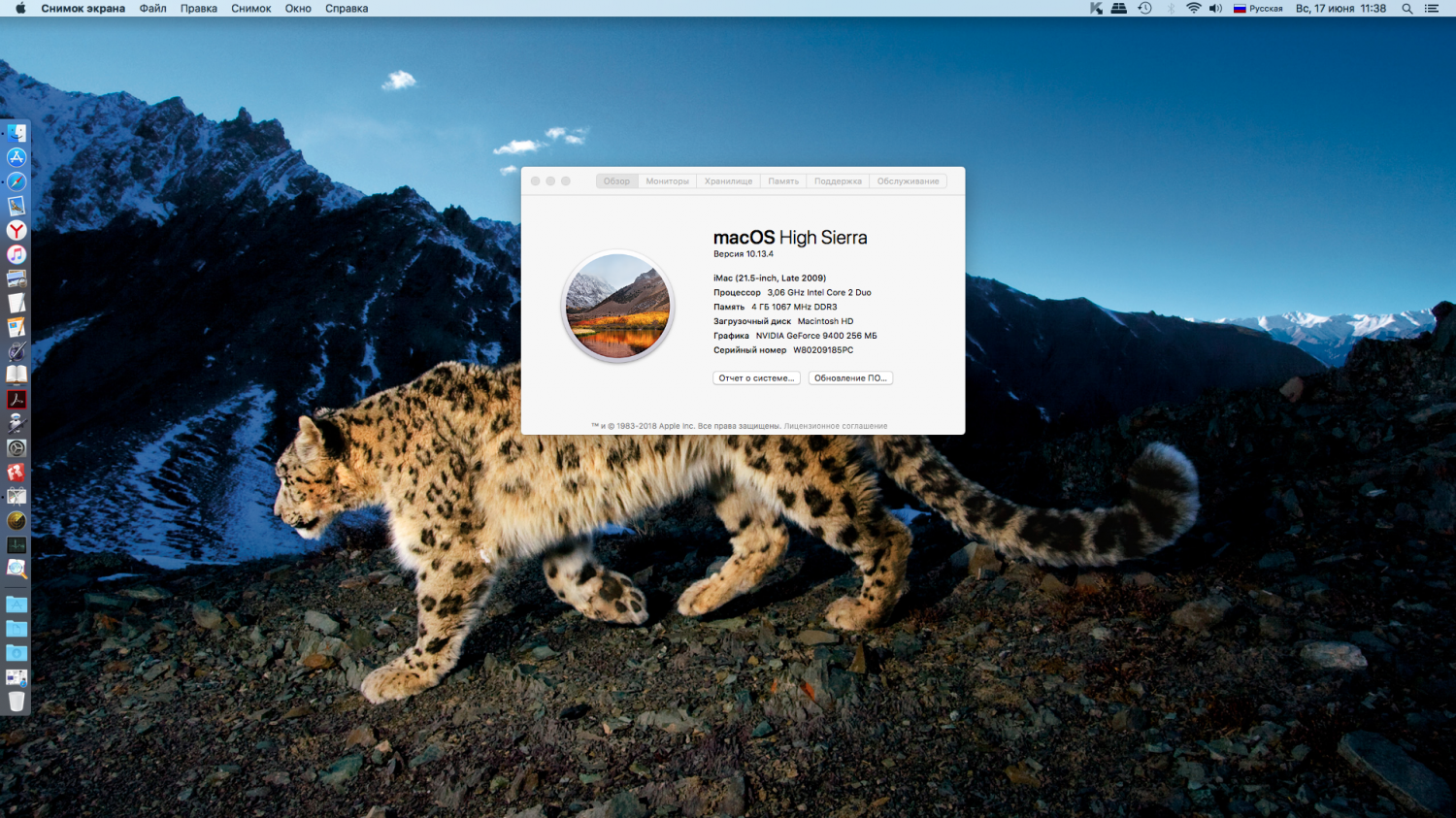Open the Trash in the dock
Screen dimensions: 1456x818
(17, 702)
